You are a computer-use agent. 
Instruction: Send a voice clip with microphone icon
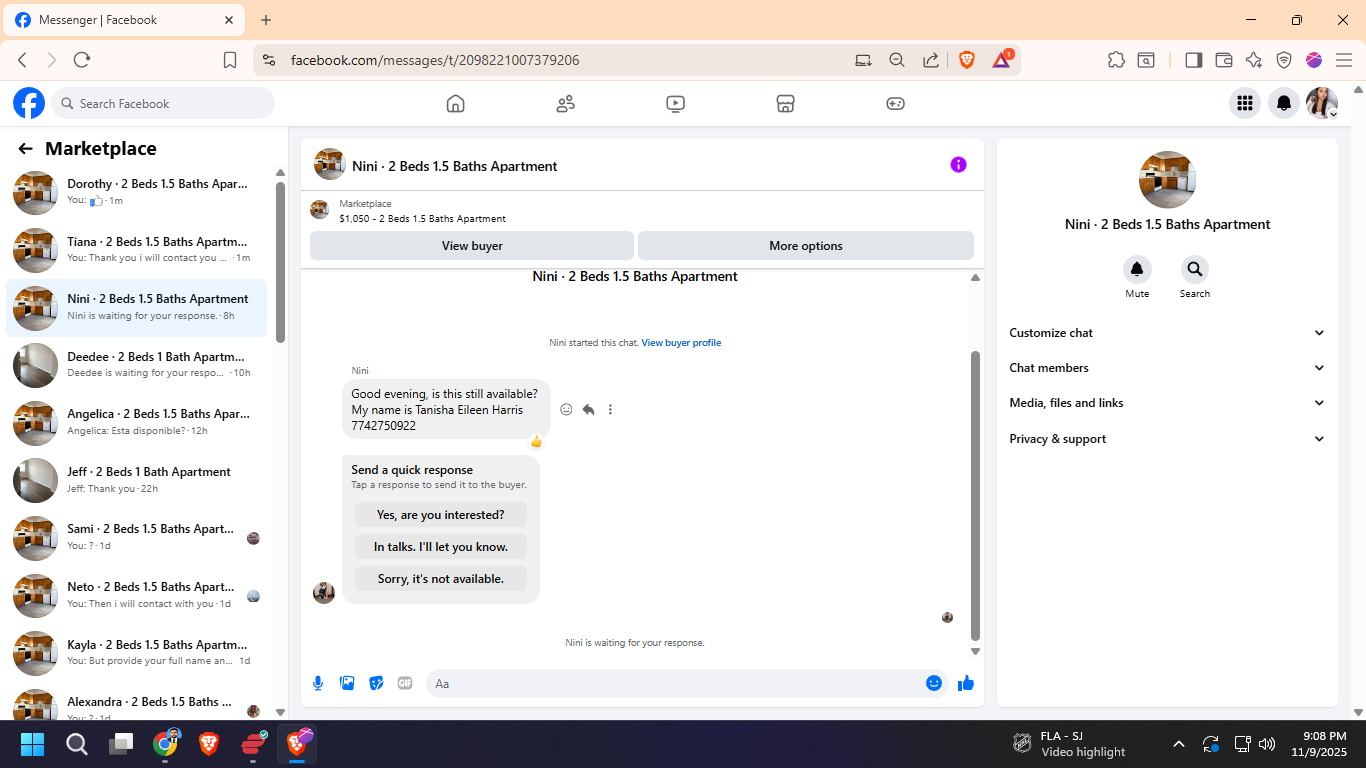pyautogui.click(x=318, y=683)
